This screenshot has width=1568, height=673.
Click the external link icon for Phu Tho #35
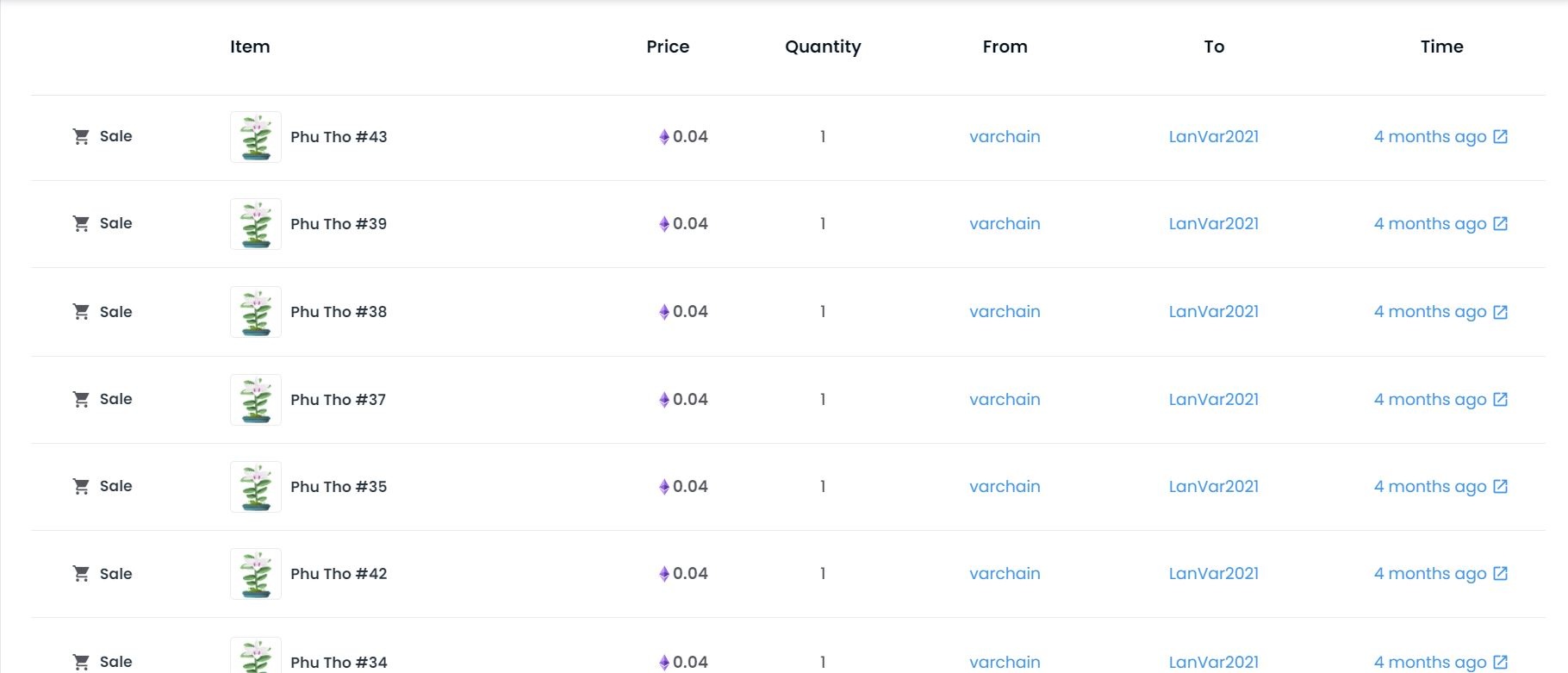(x=1500, y=486)
